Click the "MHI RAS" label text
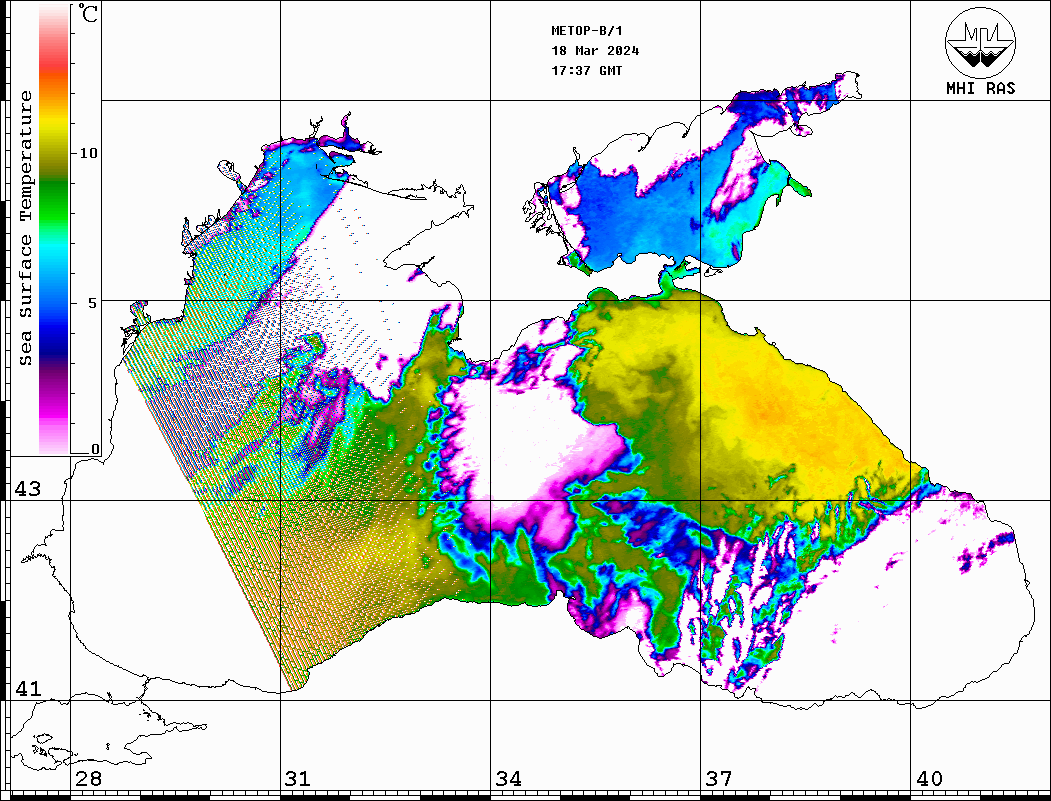1051x801 pixels. (x=981, y=88)
